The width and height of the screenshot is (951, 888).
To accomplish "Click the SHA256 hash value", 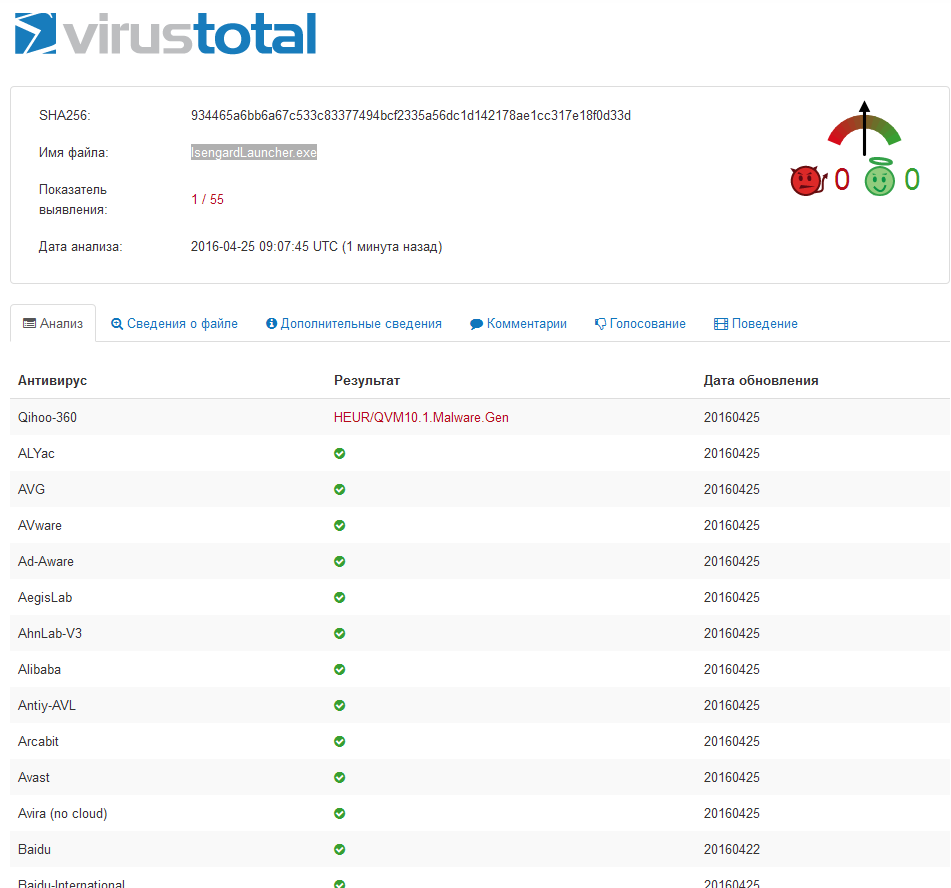I will click(411, 115).
